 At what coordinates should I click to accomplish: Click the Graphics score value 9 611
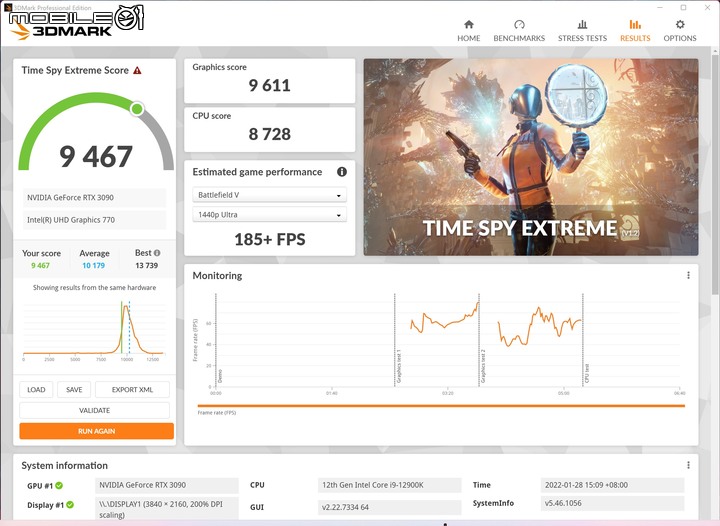pos(270,85)
